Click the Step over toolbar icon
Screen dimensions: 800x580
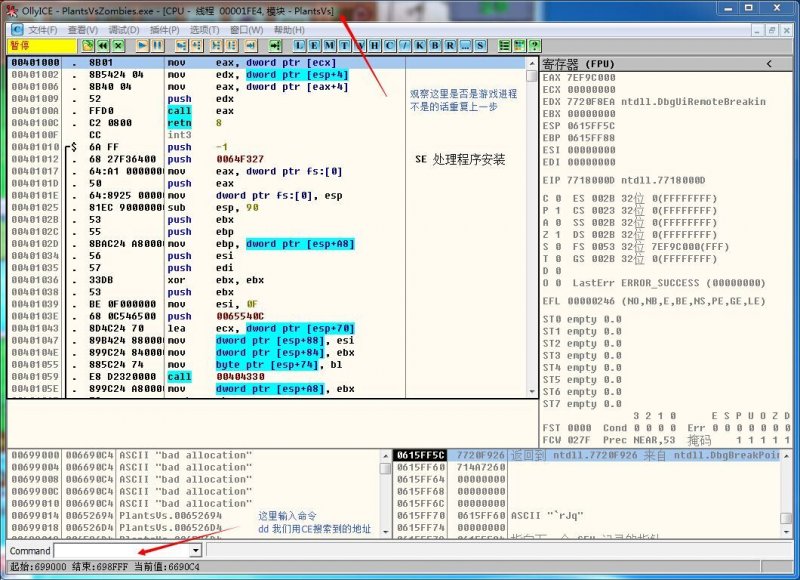click(x=197, y=46)
